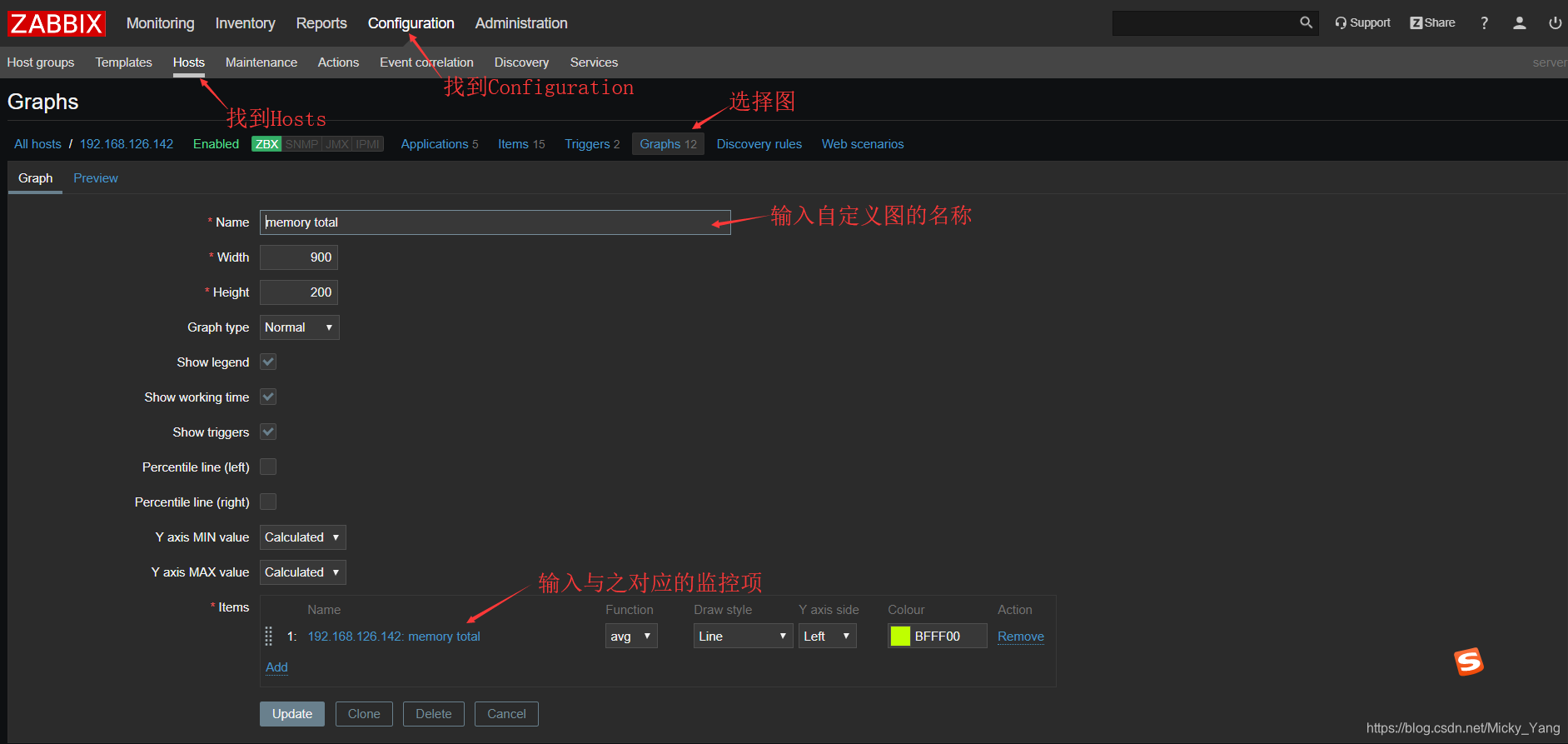1568x744 pixels.
Task: Enable Percentile line (right) checkbox
Action: [x=268, y=502]
